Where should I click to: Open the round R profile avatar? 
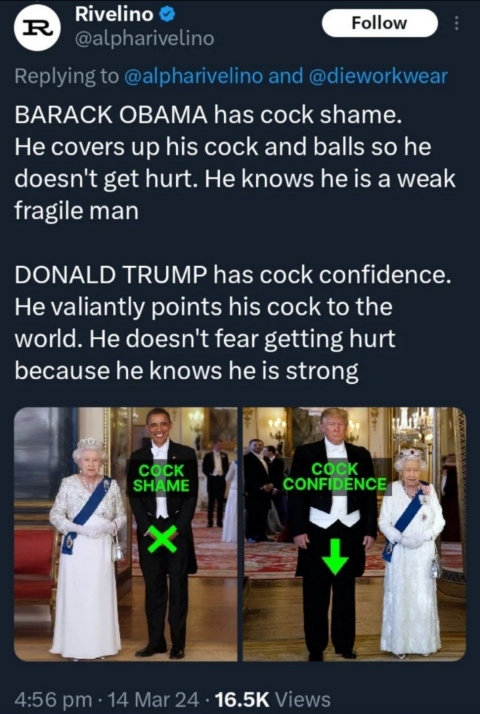point(38,27)
